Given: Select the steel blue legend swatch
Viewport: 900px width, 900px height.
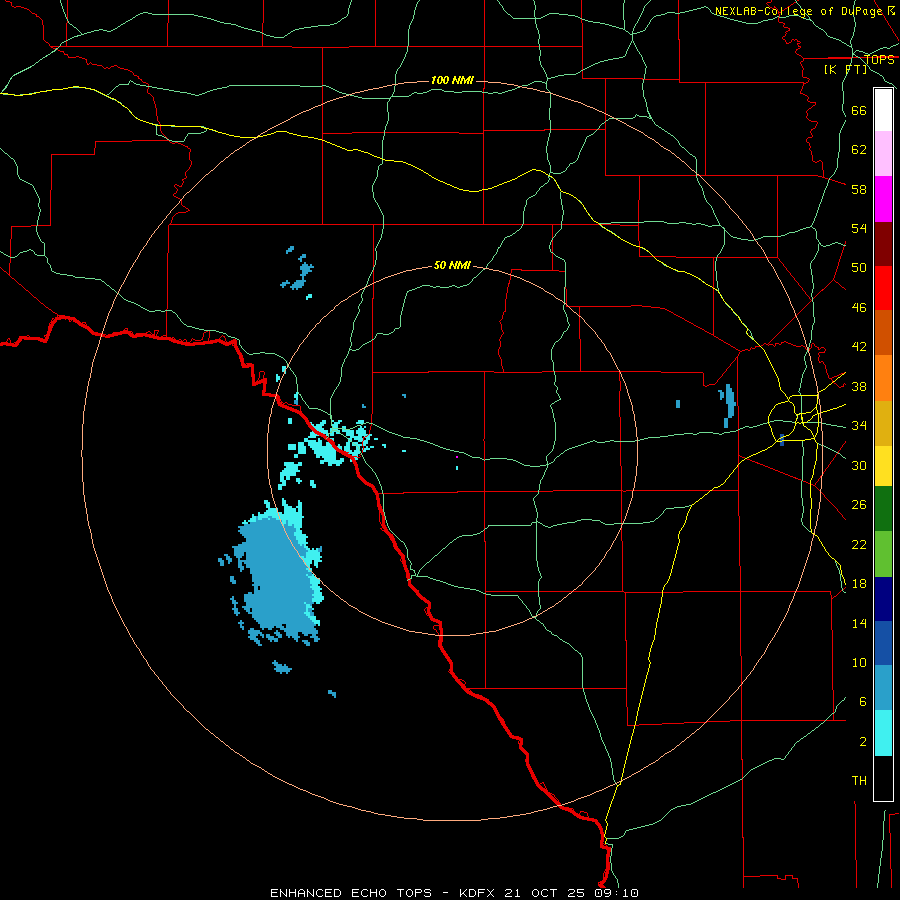Looking at the screenshot, I should click(x=883, y=688).
